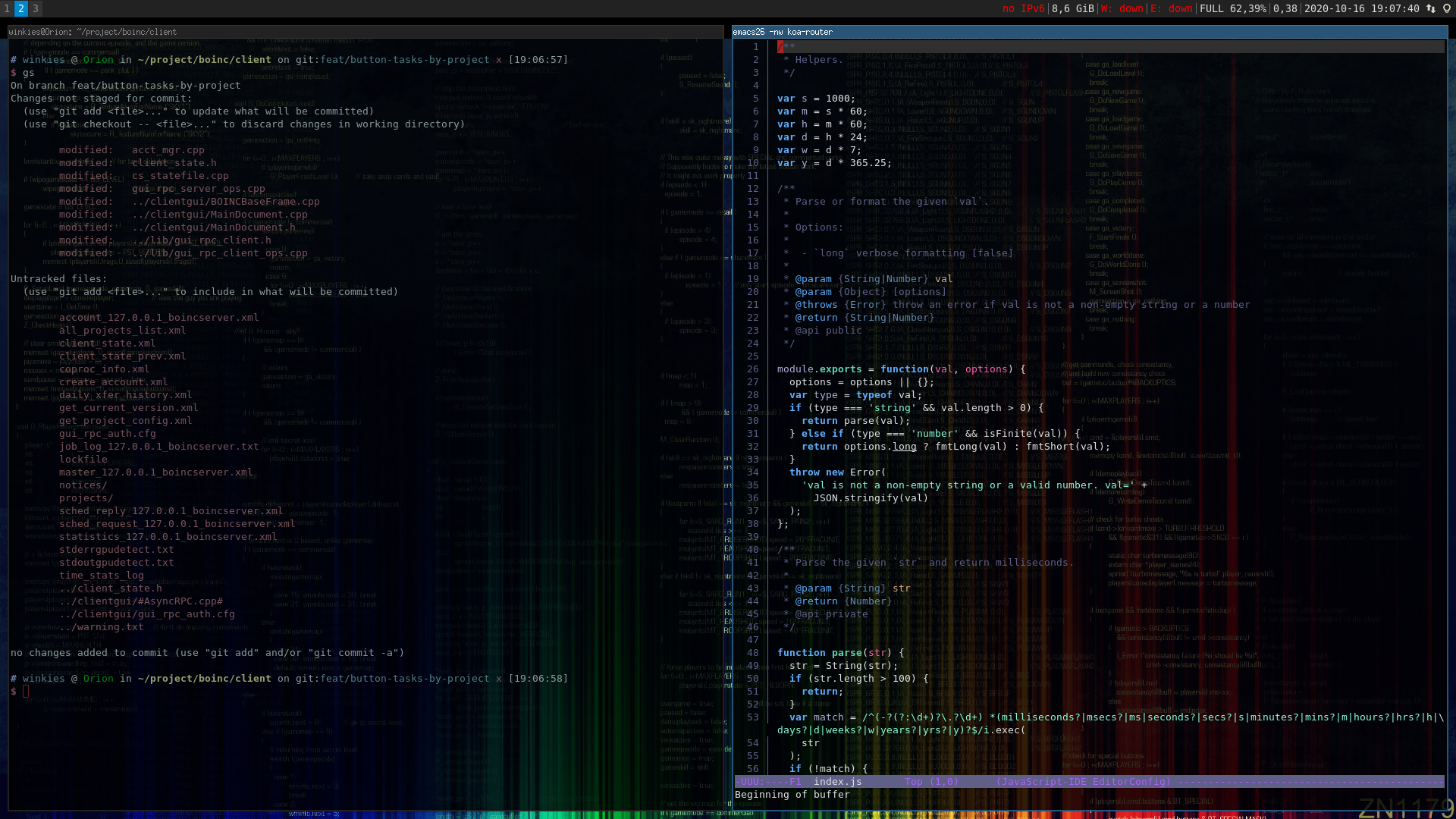Click untracked 'coproc_info.xml'
The image size is (1456, 819).
point(105,369)
